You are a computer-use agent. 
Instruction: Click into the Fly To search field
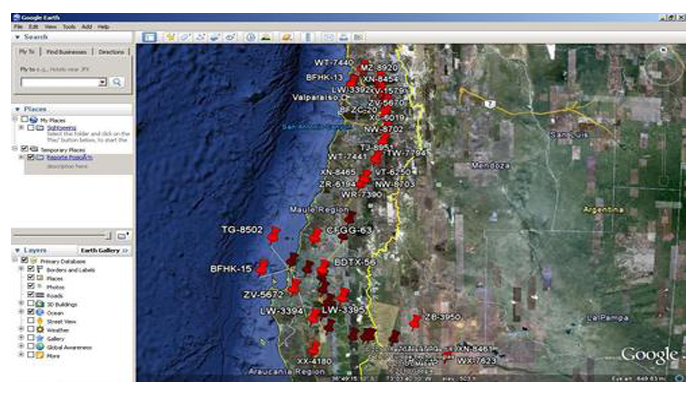(x=60, y=82)
